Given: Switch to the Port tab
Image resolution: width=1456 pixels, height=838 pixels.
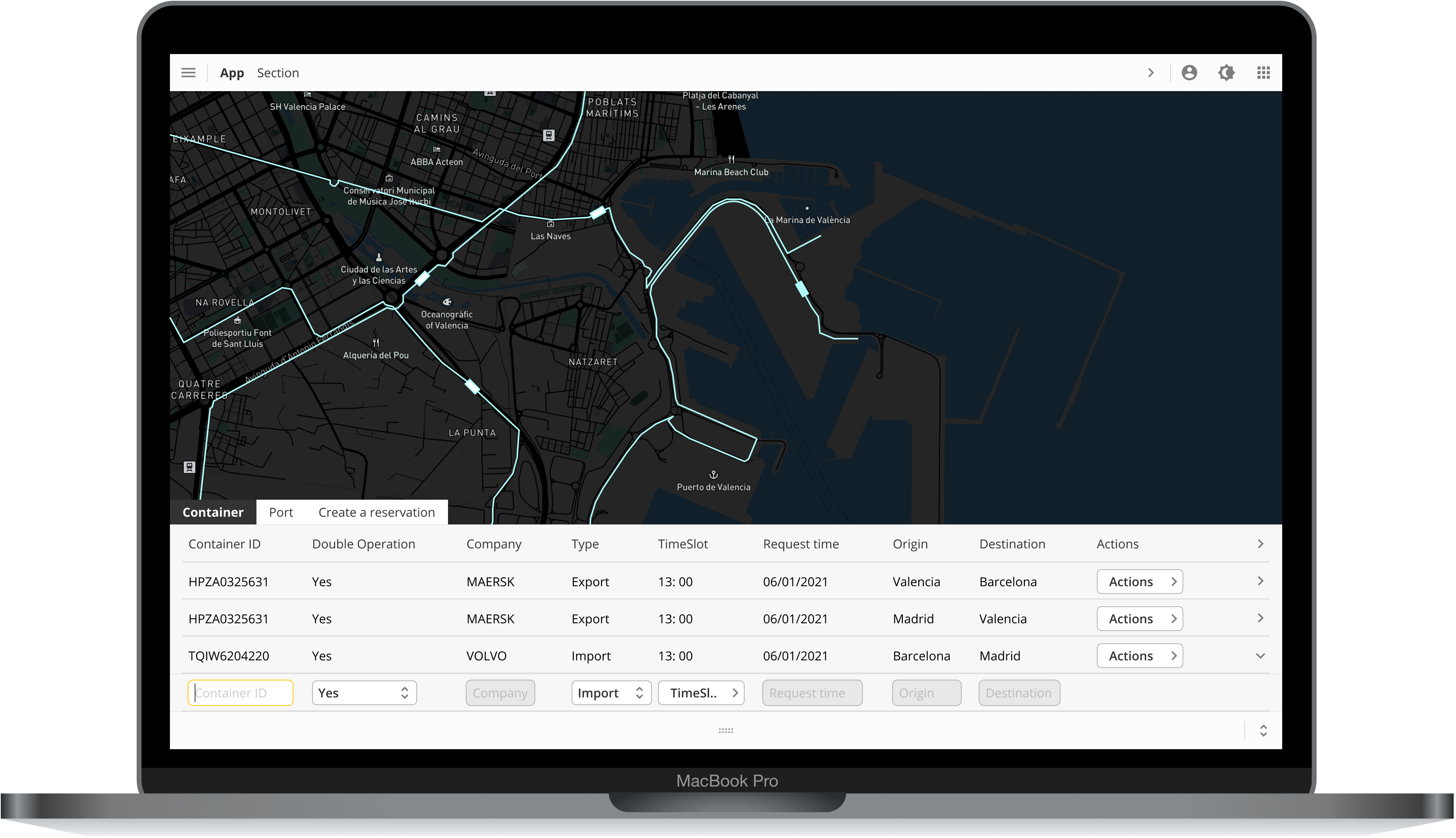Looking at the screenshot, I should point(281,512).
